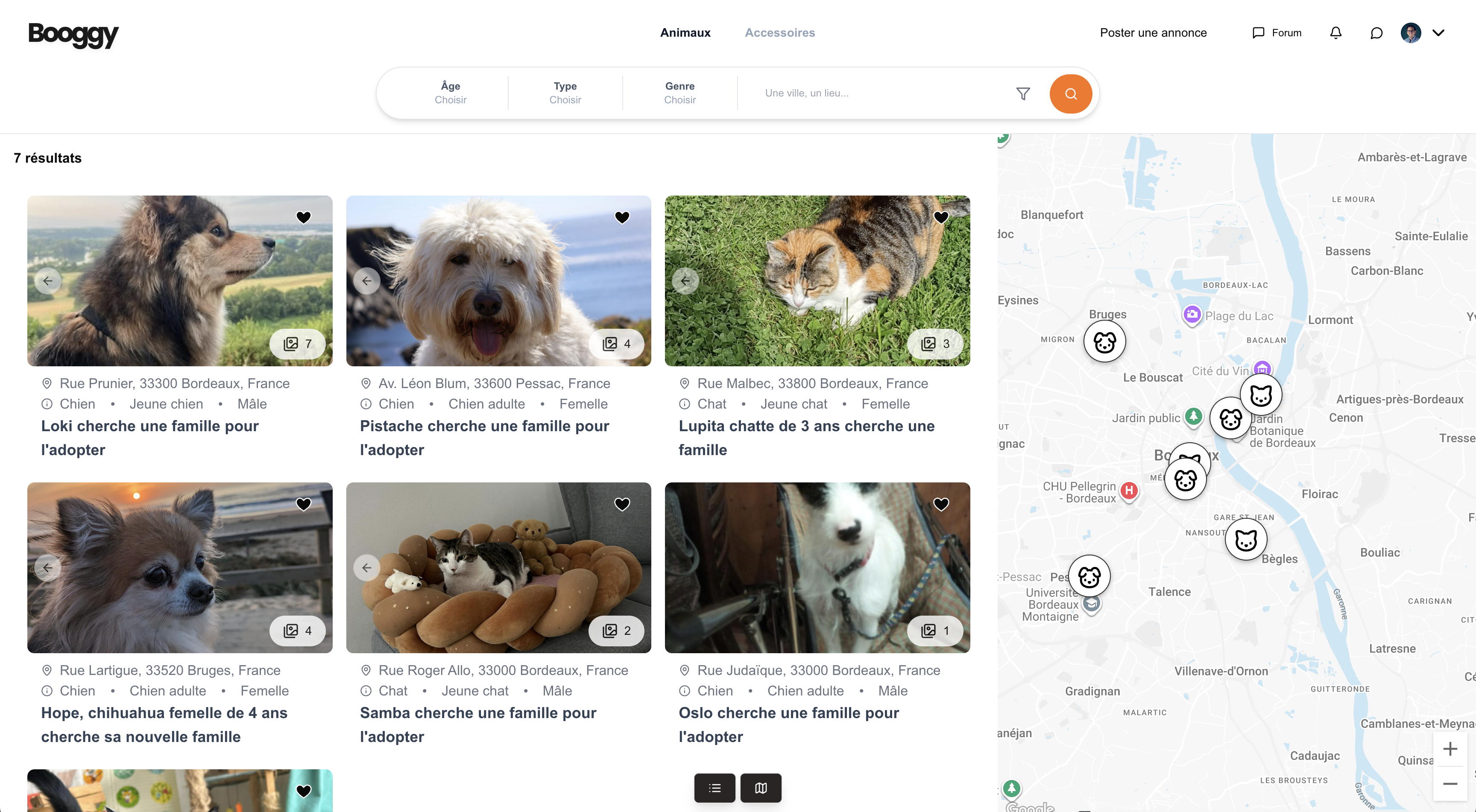This screenshot has height=812, width=1476.
Task: Open listing 'Hope, chihuahua femelle de 4 ans'
Action: pyautogui.click(x=164, y=725)
